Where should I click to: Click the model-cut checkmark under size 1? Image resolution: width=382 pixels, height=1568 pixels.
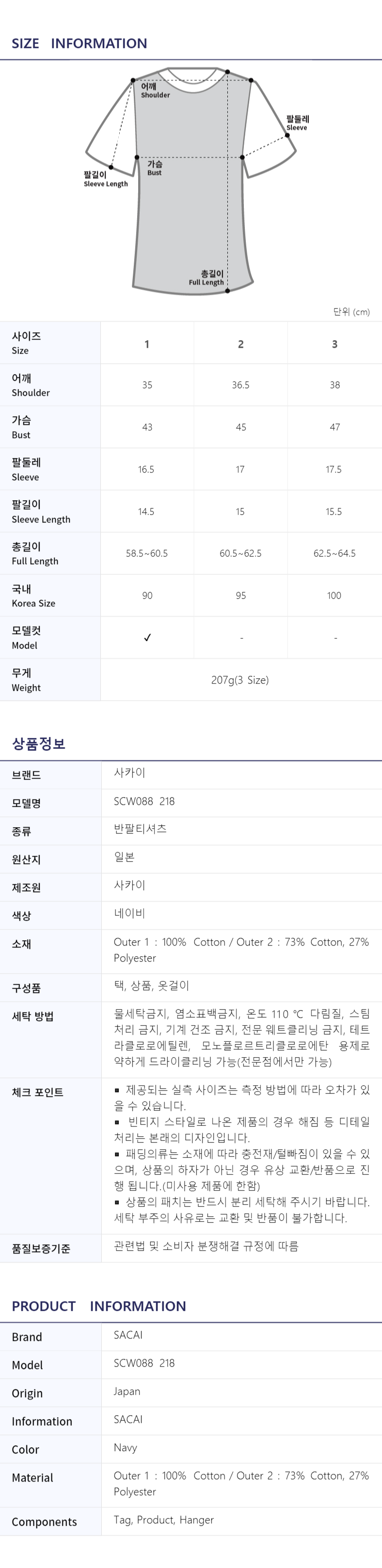147,637
